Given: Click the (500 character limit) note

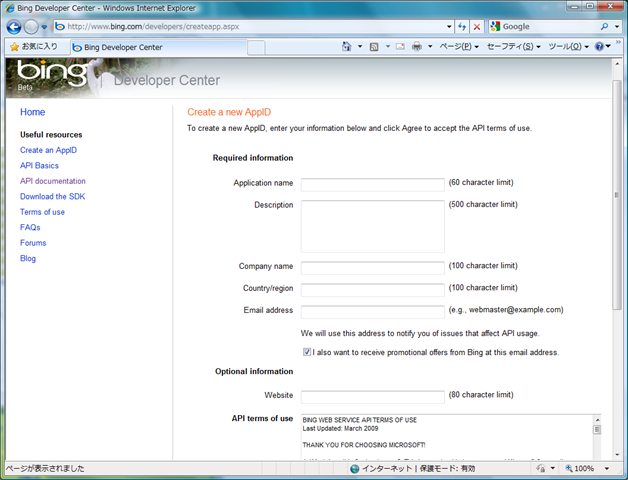Looking at the screenshot, I should coord(483,204).
